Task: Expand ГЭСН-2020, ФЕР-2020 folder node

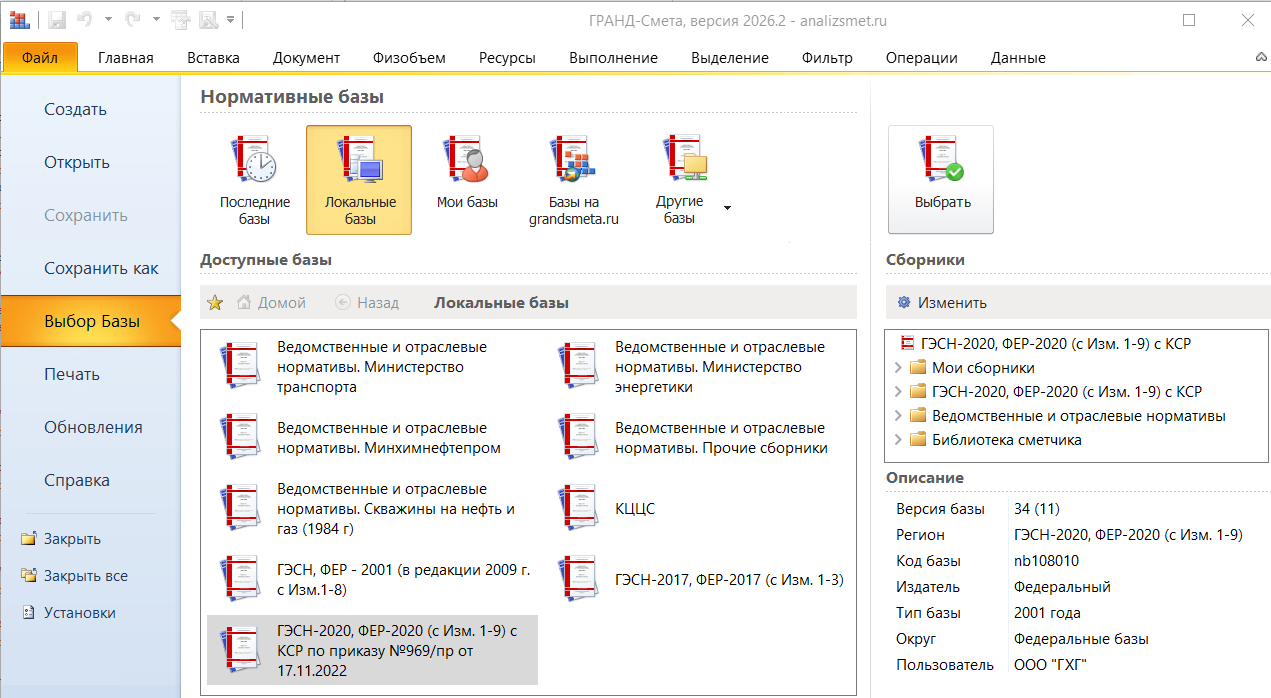Action: click(897, 392)
